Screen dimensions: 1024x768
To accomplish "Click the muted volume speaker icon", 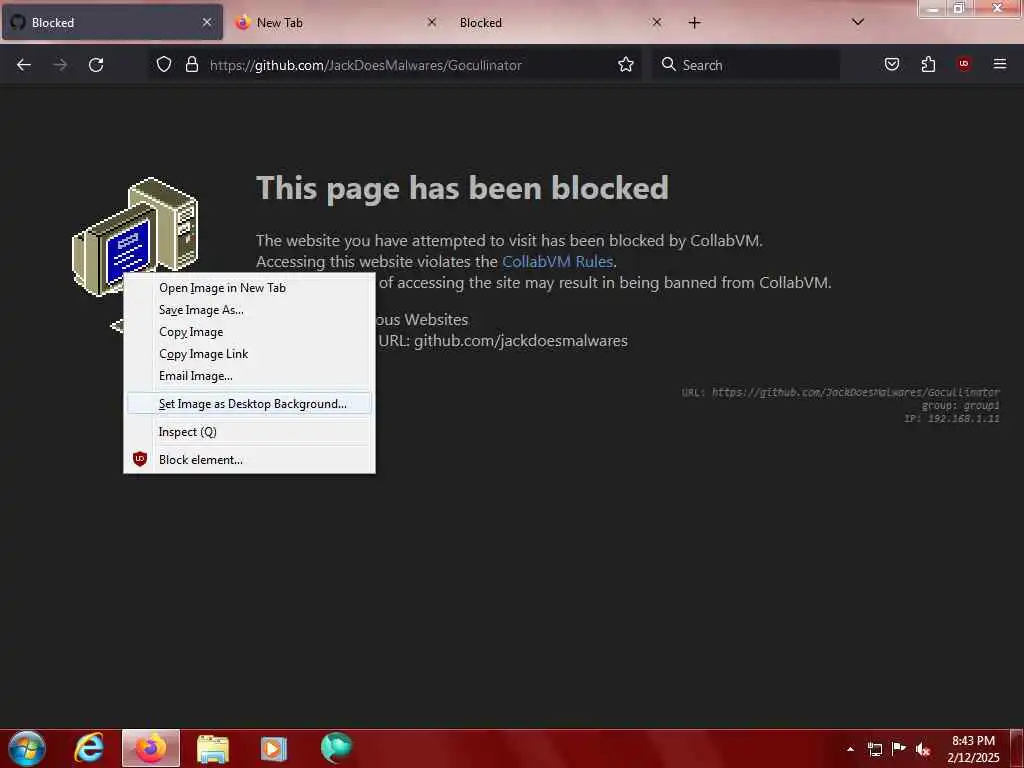I will (x=923, y=749).
